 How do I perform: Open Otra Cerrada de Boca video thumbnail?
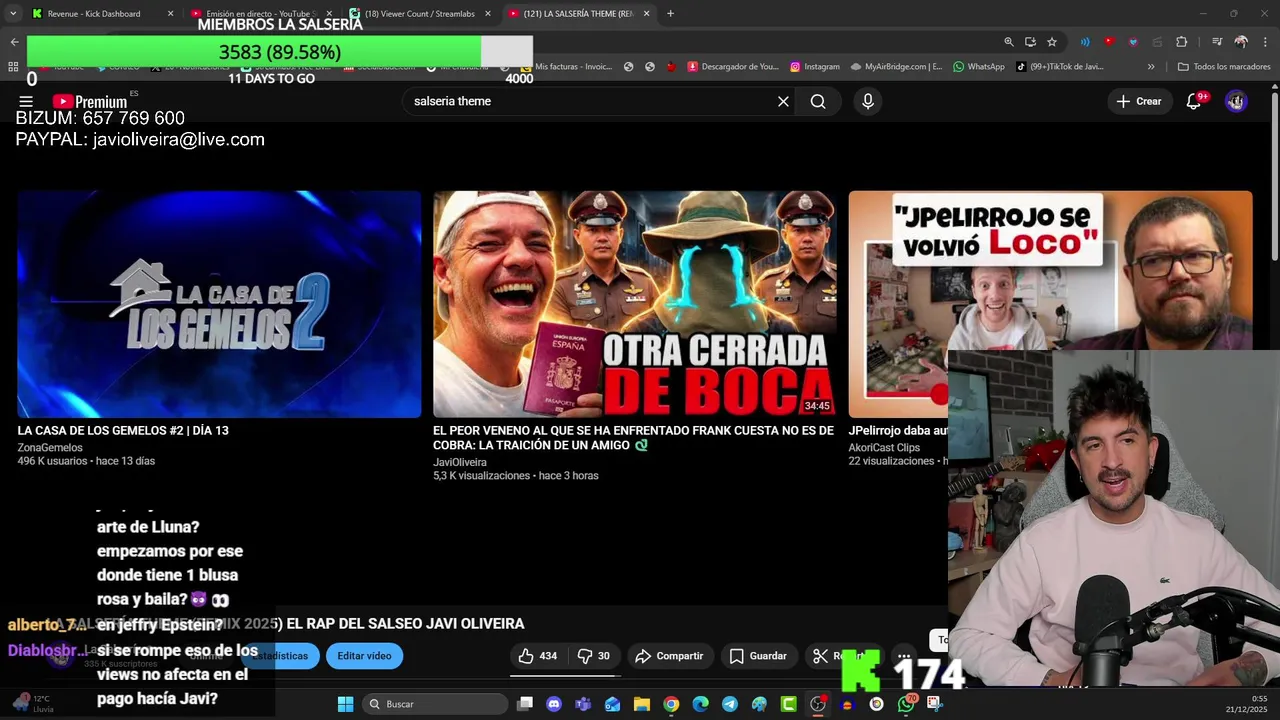(635, 304)
